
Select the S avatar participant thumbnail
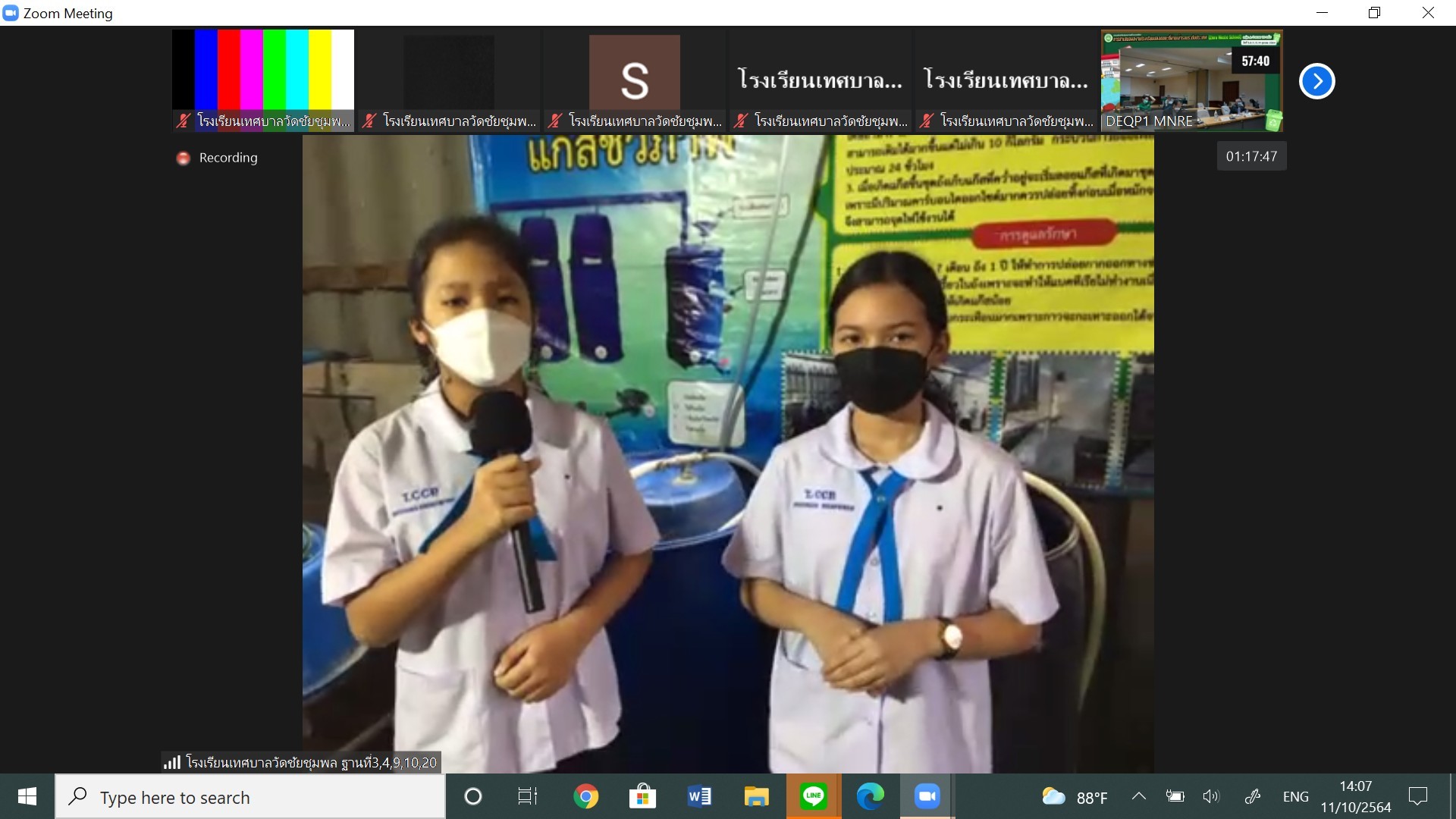[634, 76]
